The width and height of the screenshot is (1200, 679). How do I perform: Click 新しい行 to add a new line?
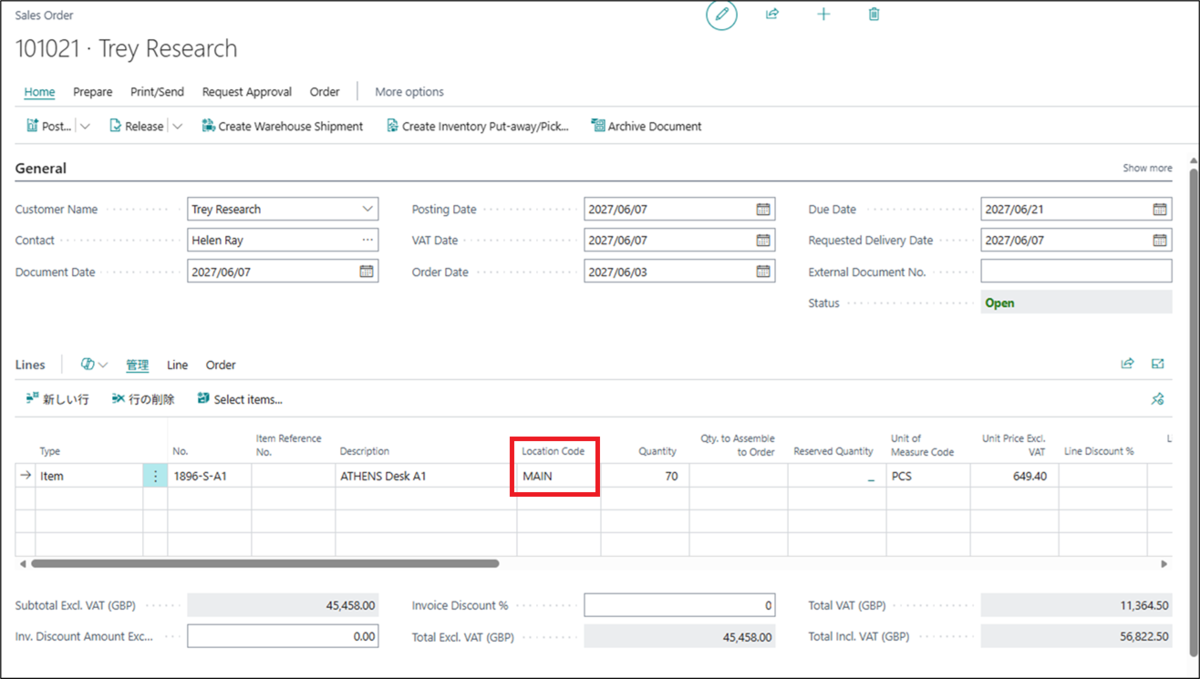tap(58, 399)
